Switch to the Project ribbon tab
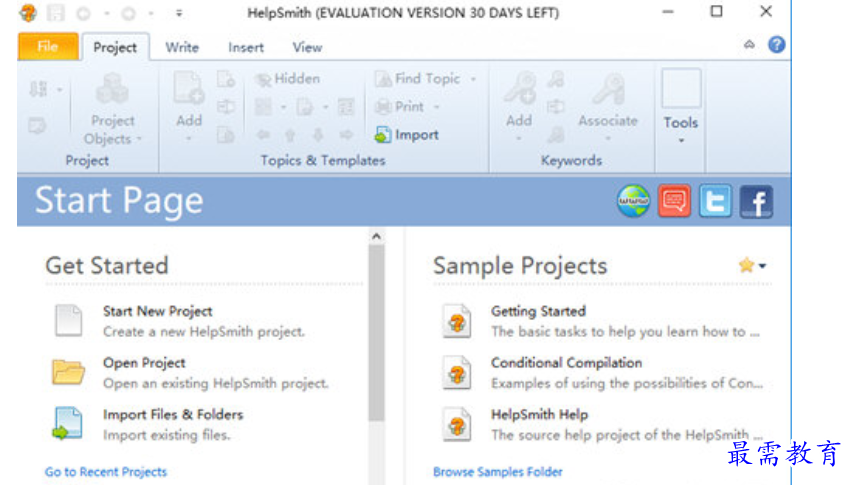Viewport: 849px width, 485px height. coord(115,47)
